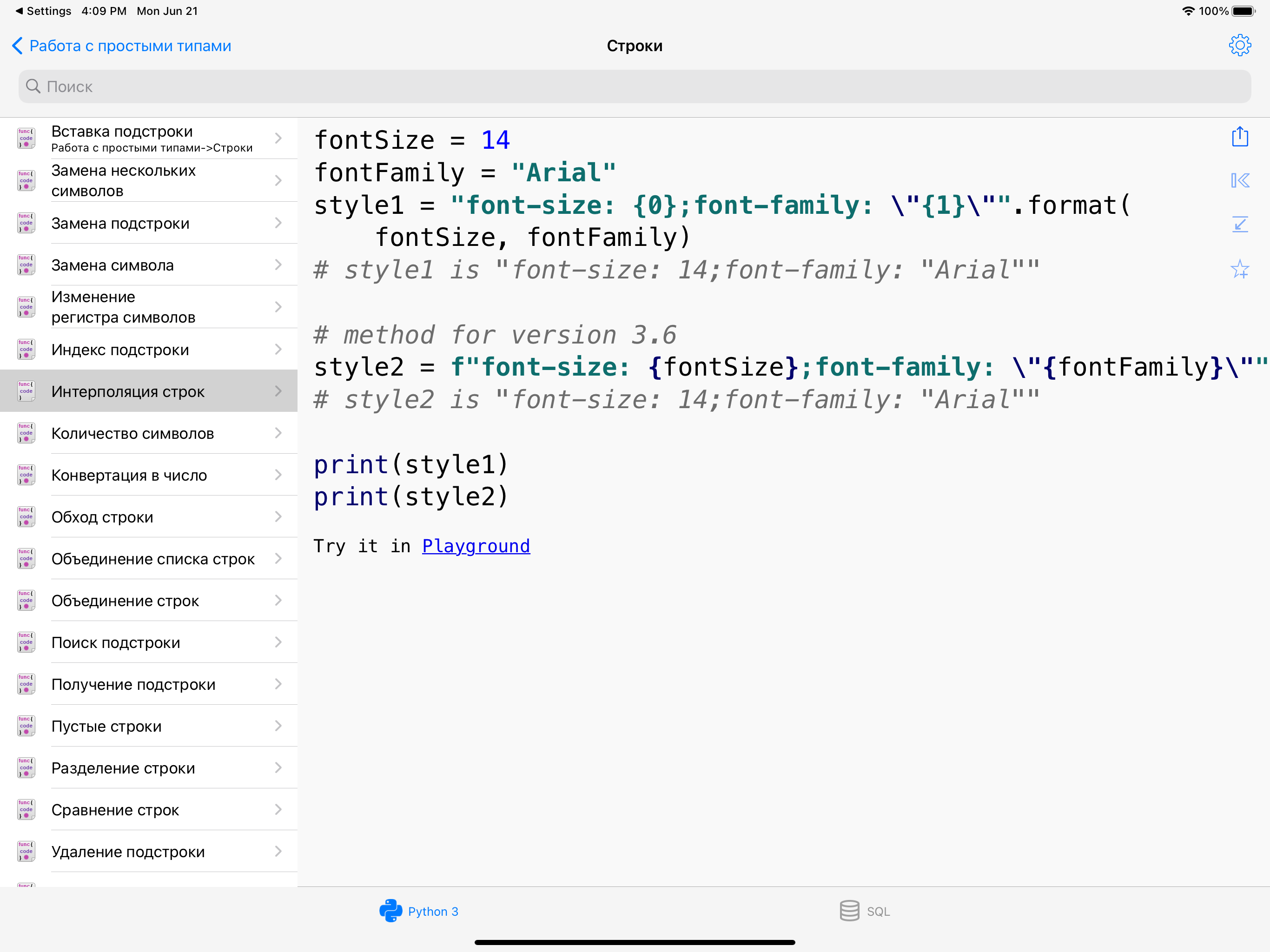Image resolution: width=1270 pixels, height=952 pixels.
Task: Select the Объединение списка строк item
Action: coord(149,559)
